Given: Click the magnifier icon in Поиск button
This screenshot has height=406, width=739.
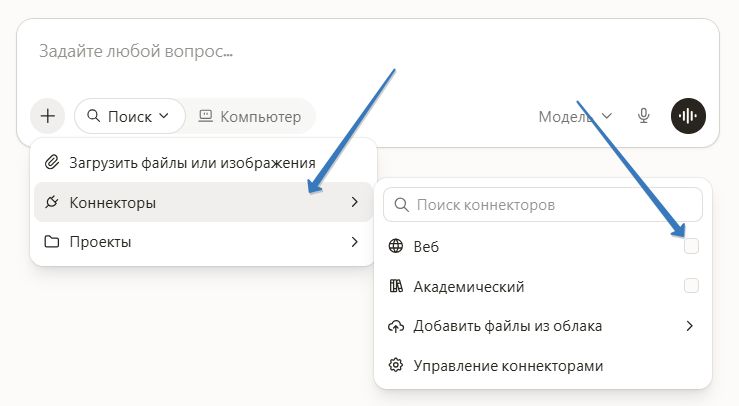Looking at the screenshot, I should point(94,116).
